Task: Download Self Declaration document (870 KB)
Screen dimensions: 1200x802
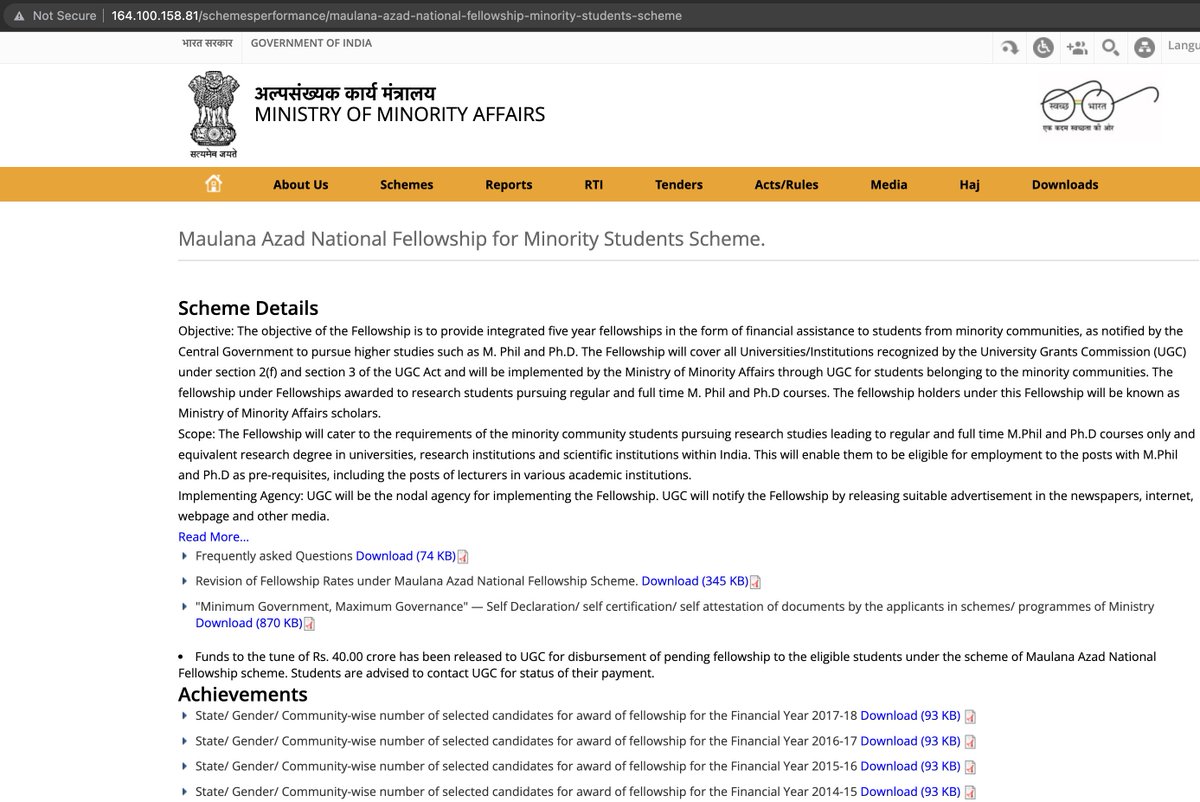Action: tap(249, 623)
